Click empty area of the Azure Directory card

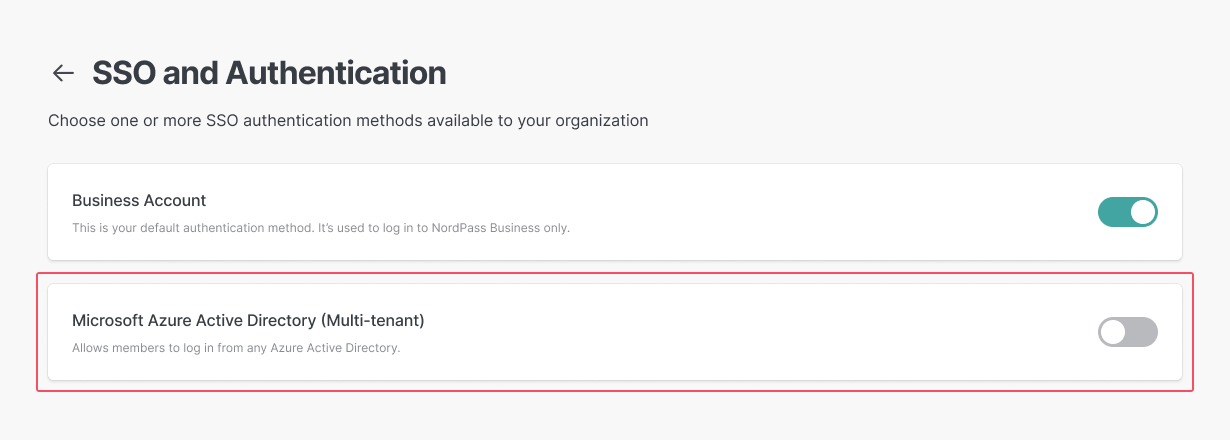[x=750, y=332]
